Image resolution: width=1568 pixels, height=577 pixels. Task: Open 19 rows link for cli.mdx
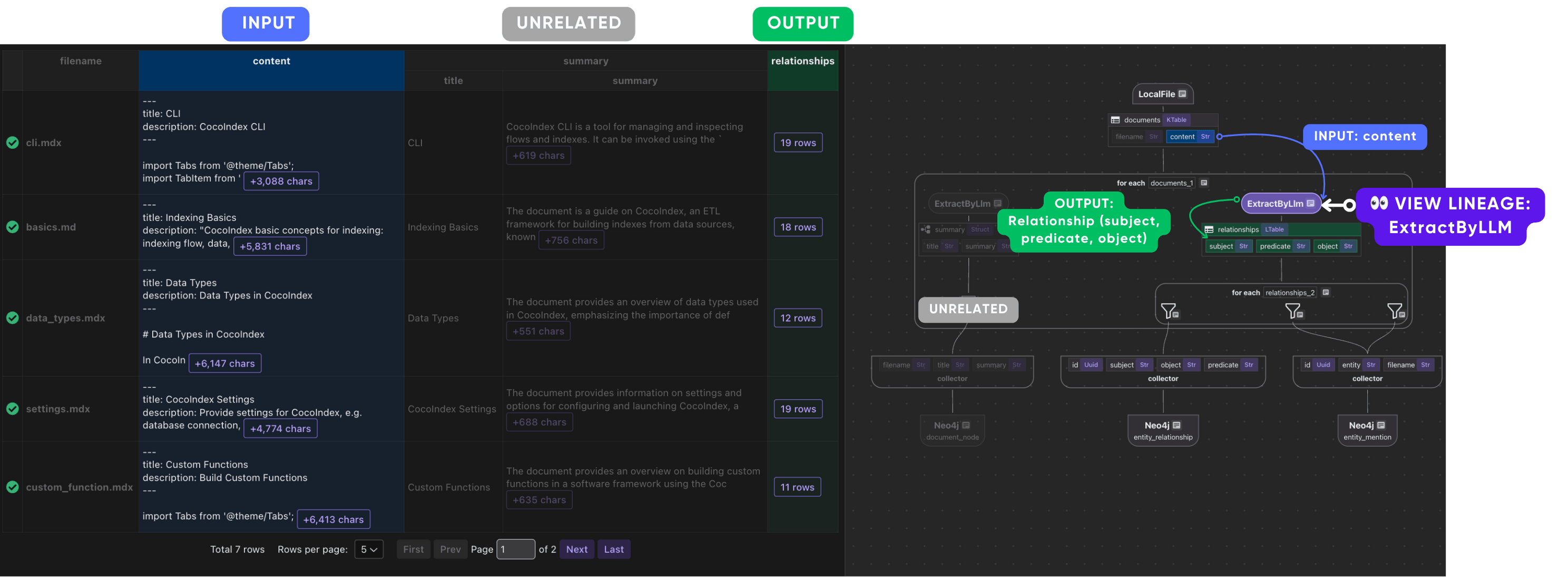coord(797,142)
